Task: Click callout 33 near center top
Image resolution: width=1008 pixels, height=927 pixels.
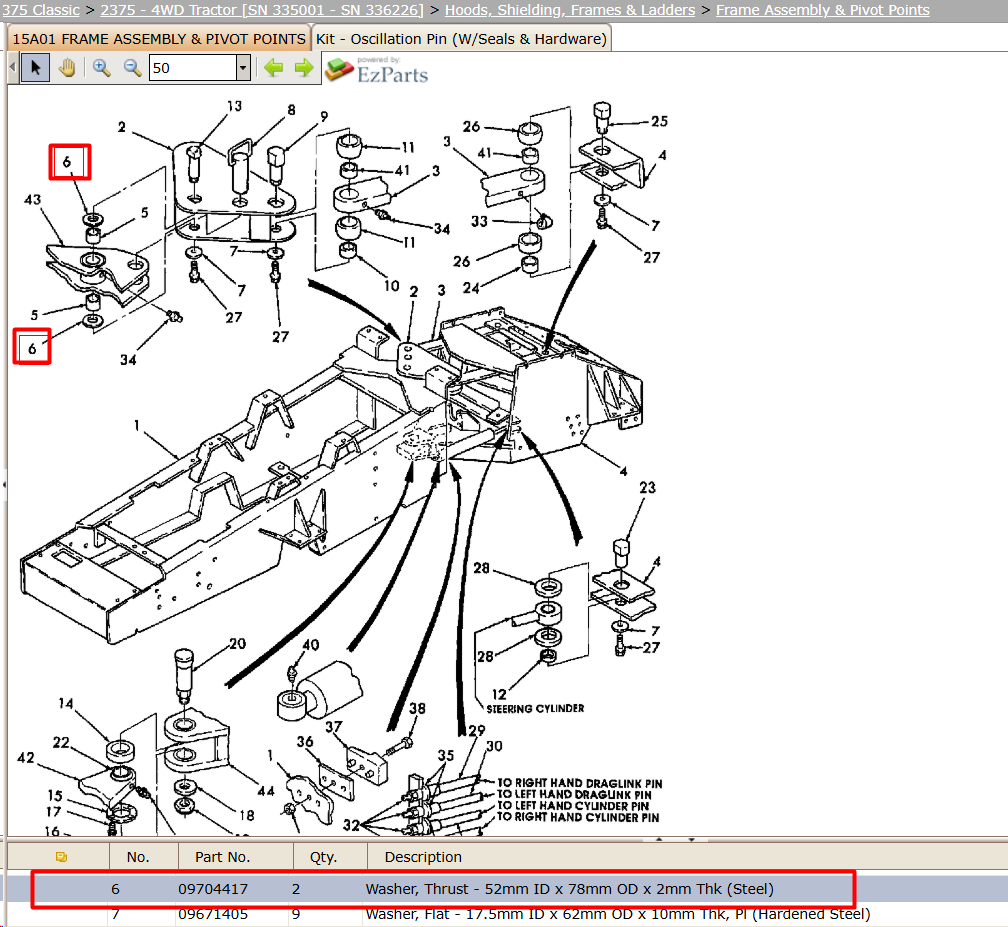Action: point(479,222)
